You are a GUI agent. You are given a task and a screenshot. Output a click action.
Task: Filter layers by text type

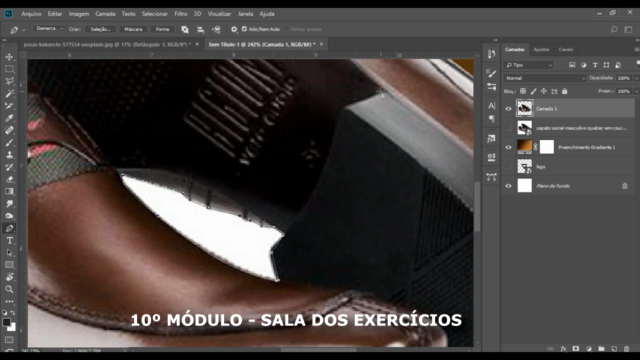pyautogui.click(x=595, y=65)
